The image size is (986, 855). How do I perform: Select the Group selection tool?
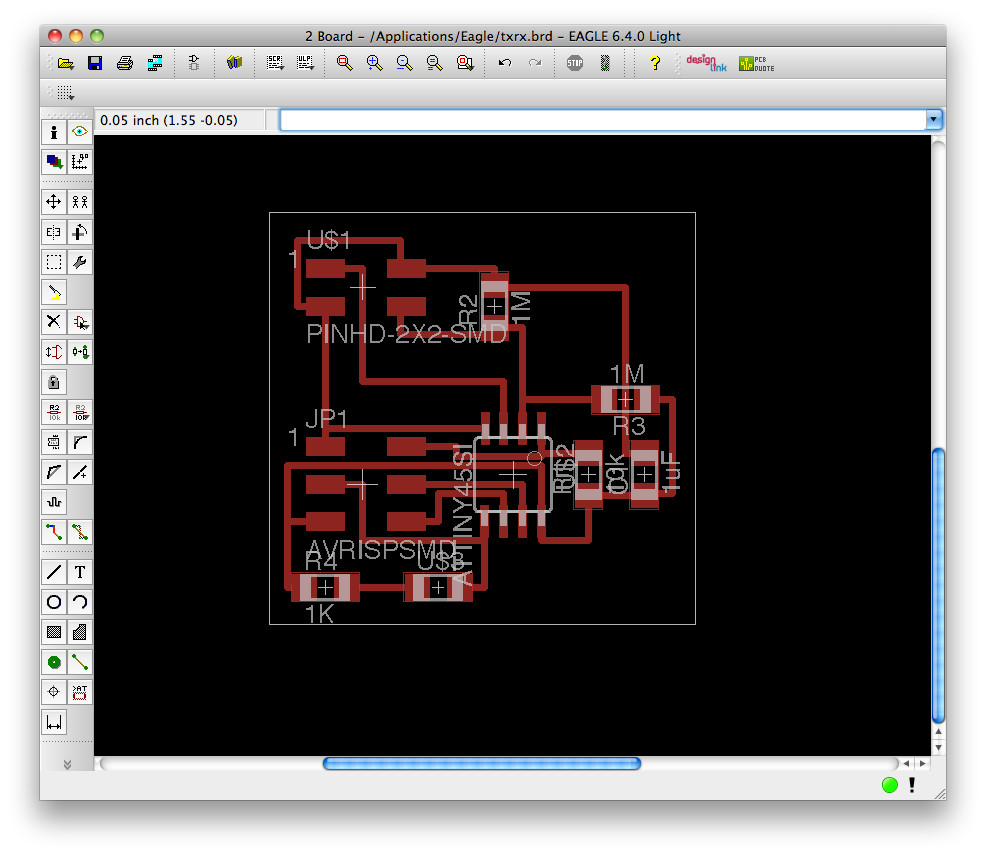pyautogui.click(x=54, y=262)
